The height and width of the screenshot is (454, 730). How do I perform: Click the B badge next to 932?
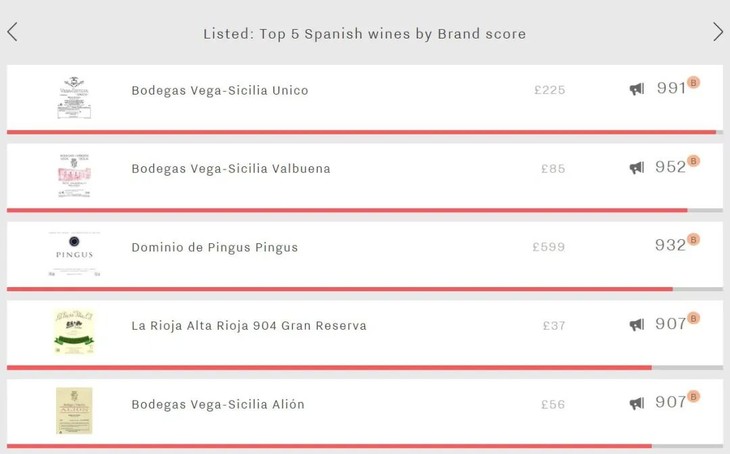click(694, 240)
